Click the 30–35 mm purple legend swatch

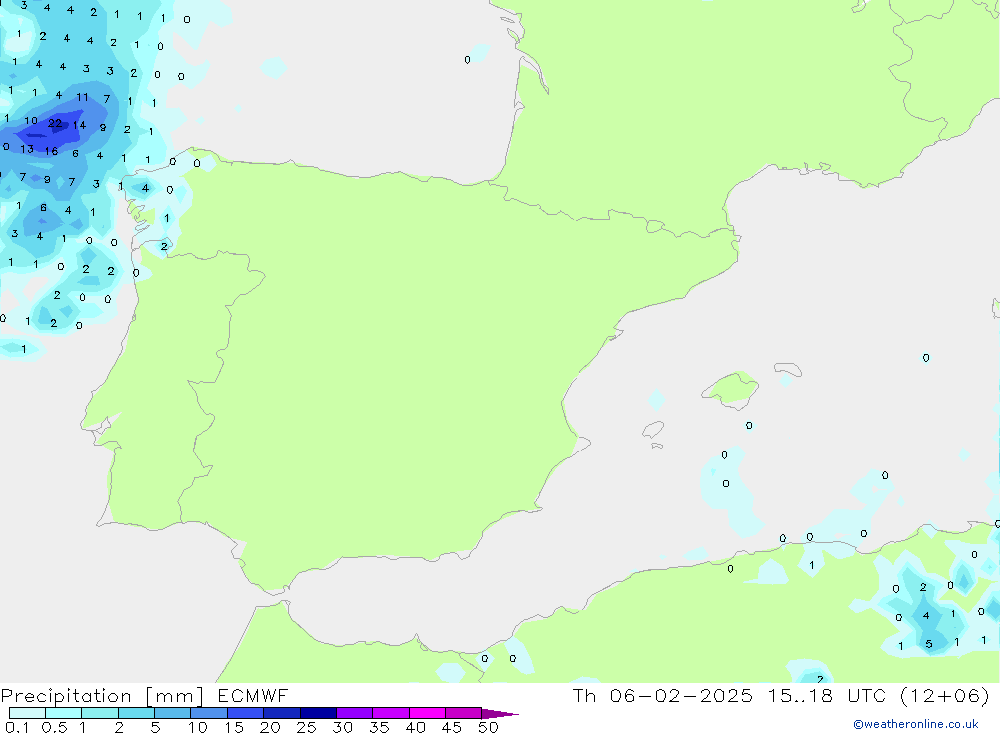(354, 713)
